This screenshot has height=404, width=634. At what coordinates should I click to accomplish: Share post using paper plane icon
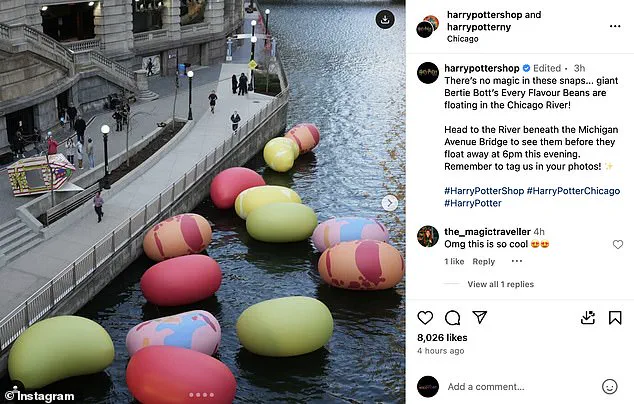coord(480,317)
